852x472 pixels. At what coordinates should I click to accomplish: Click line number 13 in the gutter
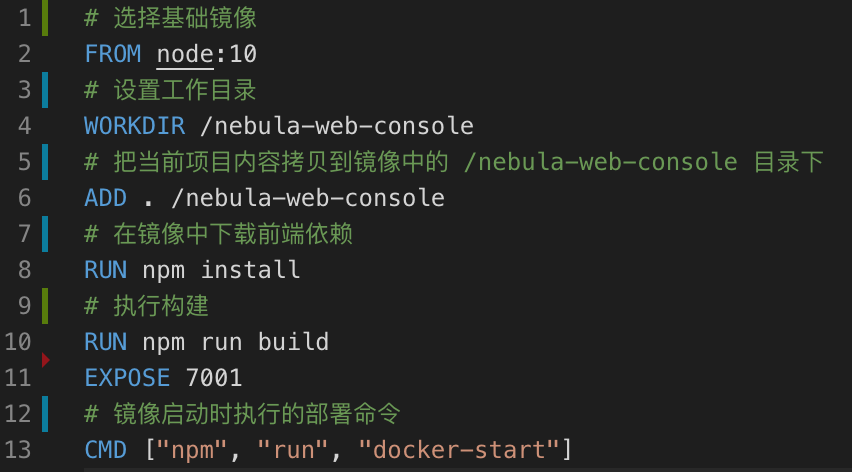[18, 450]
